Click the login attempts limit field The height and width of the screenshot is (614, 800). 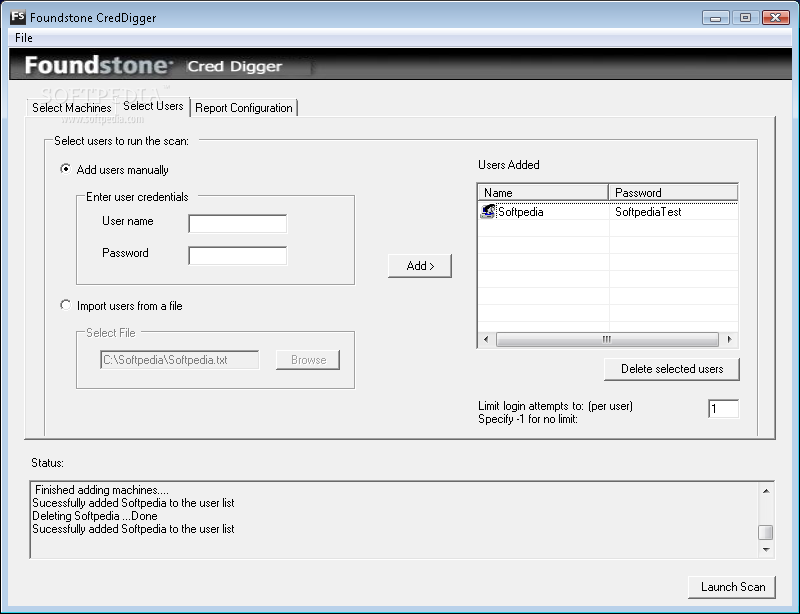coord(723,409)
